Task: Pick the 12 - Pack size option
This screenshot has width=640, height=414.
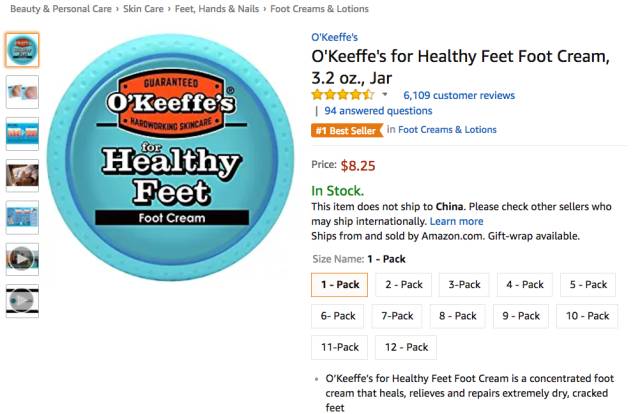Action: click(404, 347)
